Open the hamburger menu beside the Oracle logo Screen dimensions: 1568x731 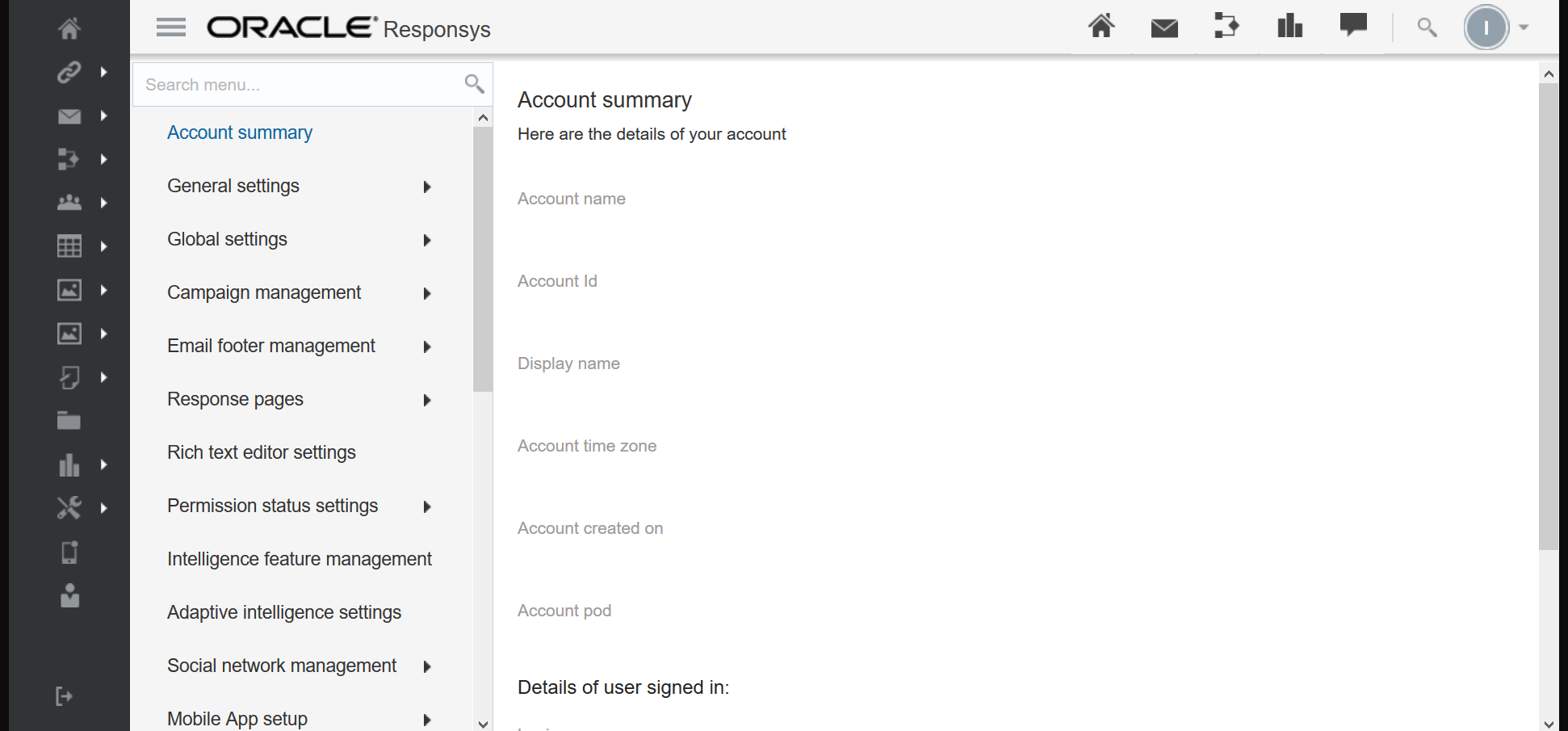pos(170,27)
